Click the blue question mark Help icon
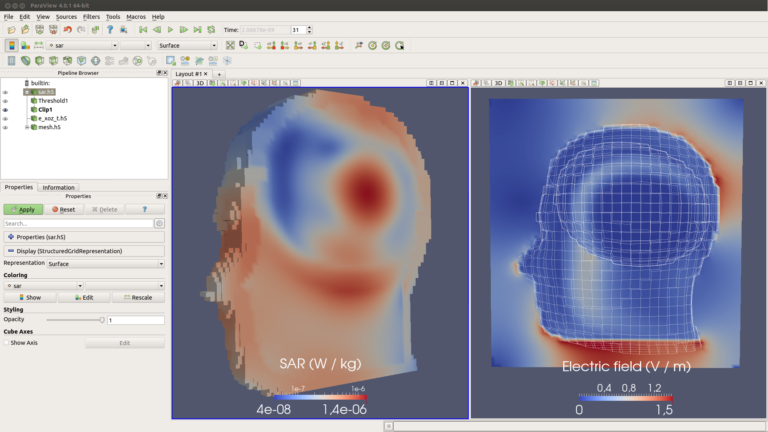This screenshot has width=768, height=432. tap(109, 30)
